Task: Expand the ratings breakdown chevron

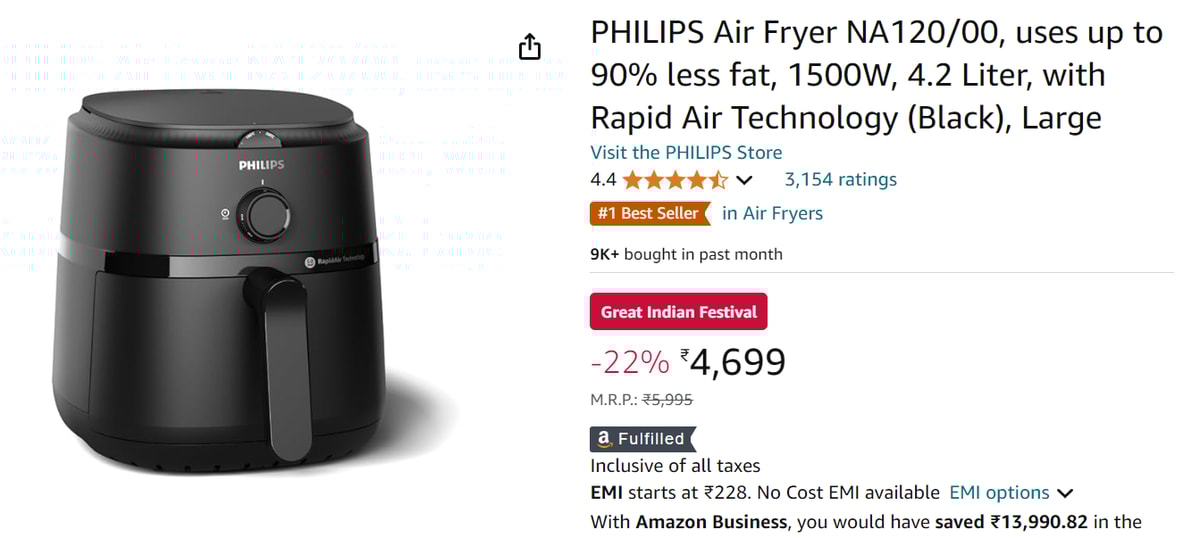Action: coord(743,181)
